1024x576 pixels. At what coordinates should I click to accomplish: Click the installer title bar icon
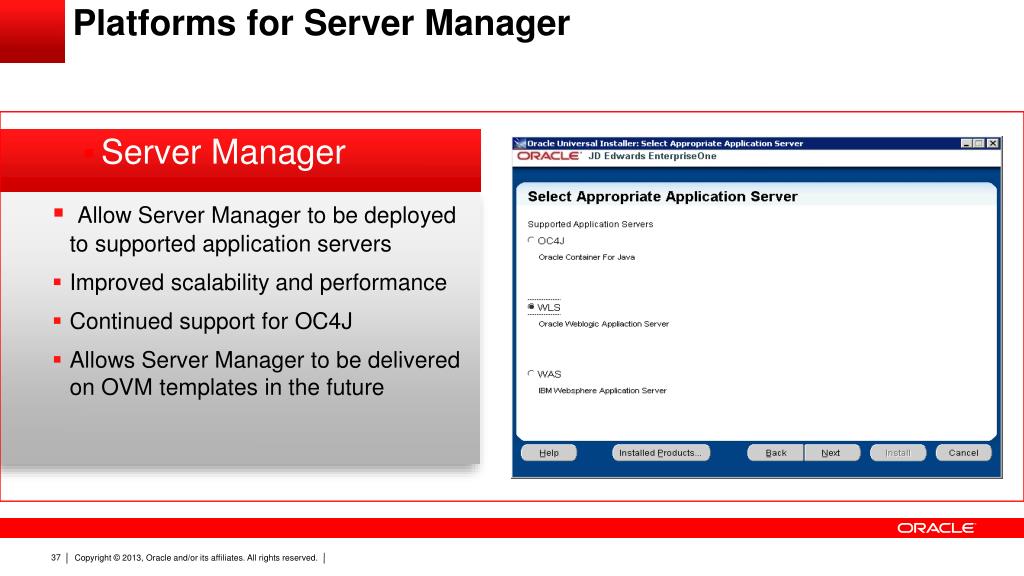[x=520, y=143]
